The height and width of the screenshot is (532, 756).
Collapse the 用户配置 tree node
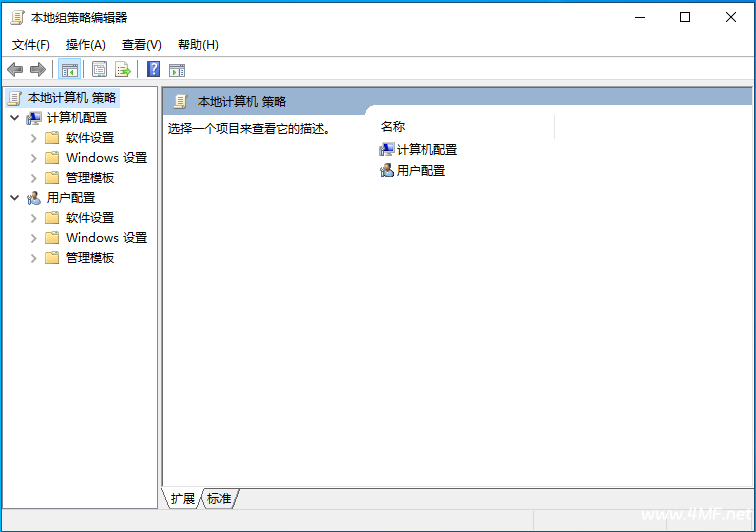(x=14, y=198)
